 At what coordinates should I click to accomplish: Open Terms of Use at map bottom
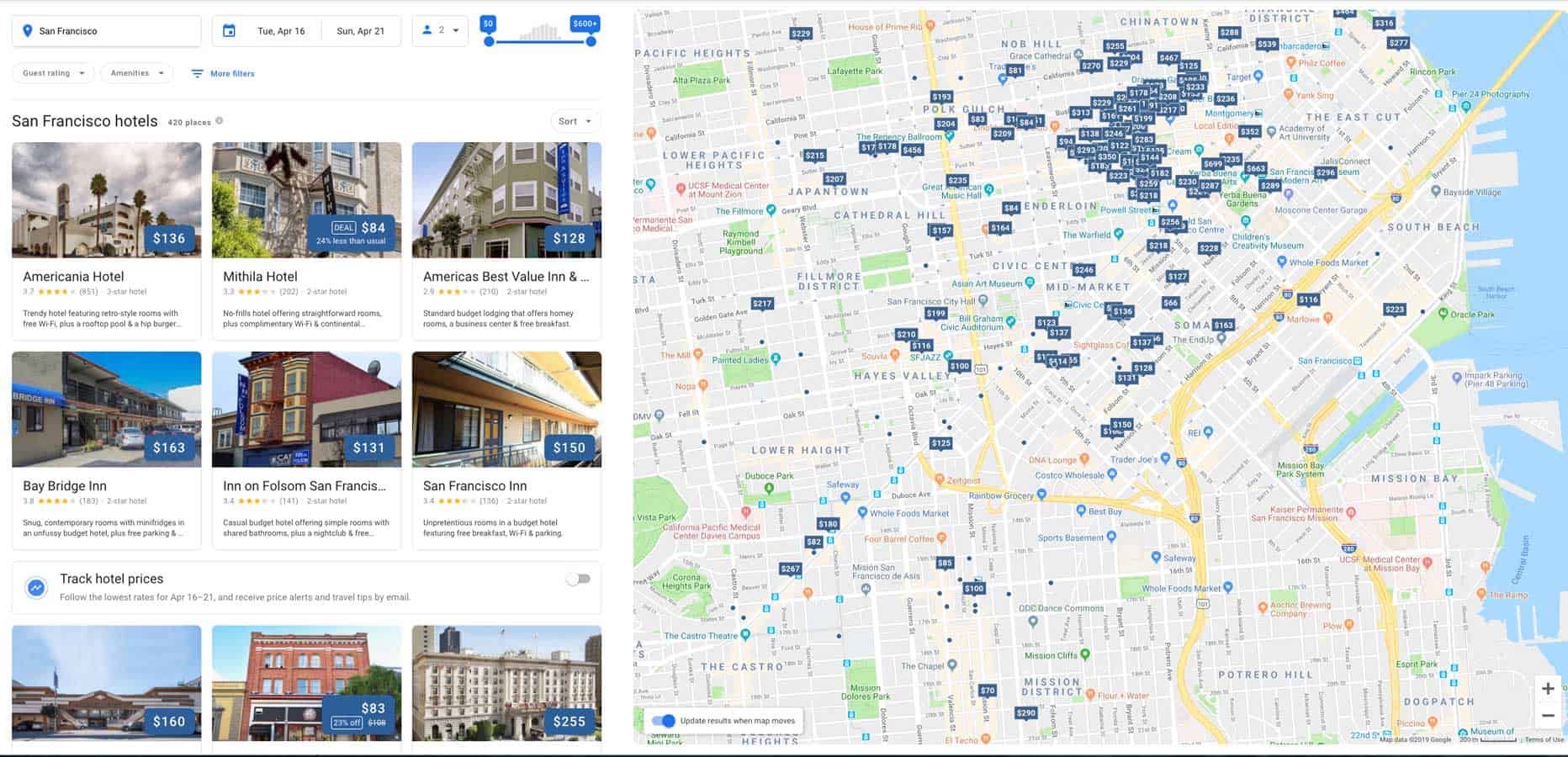coord(1544,741)
